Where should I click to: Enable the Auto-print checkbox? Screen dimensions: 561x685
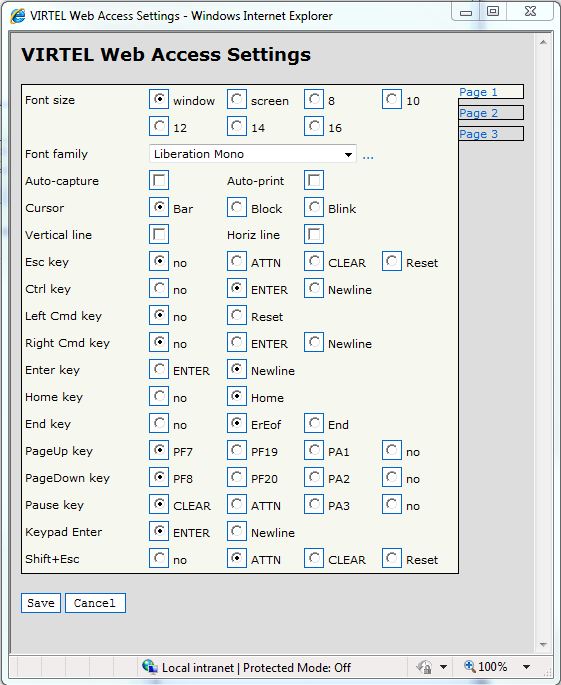(314, 180)
